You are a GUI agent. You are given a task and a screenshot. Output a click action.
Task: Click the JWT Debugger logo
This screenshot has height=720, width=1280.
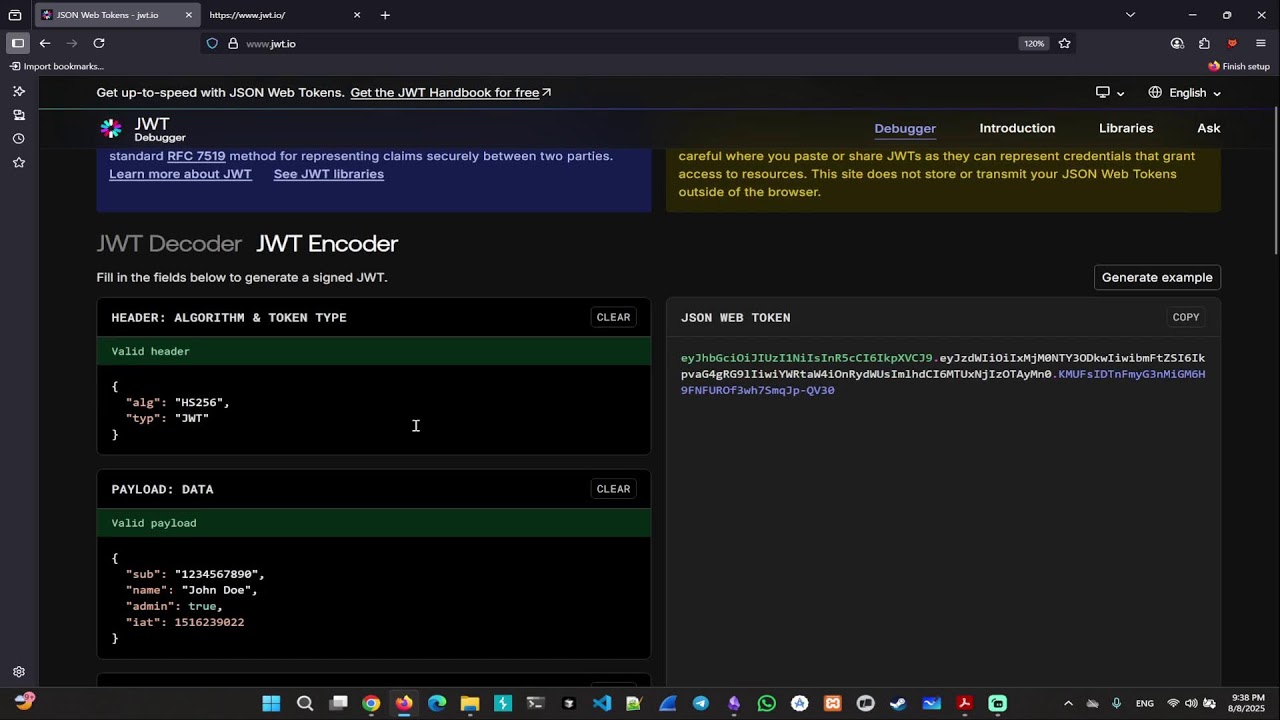pos(143,129)
